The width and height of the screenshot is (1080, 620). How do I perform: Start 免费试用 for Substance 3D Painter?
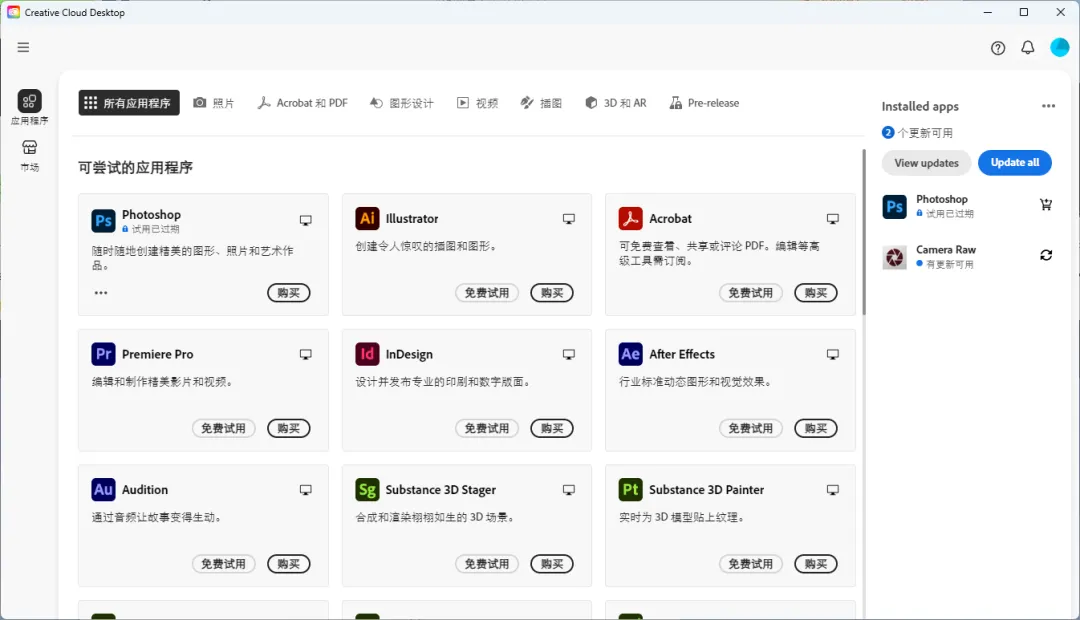click(751, 564)
